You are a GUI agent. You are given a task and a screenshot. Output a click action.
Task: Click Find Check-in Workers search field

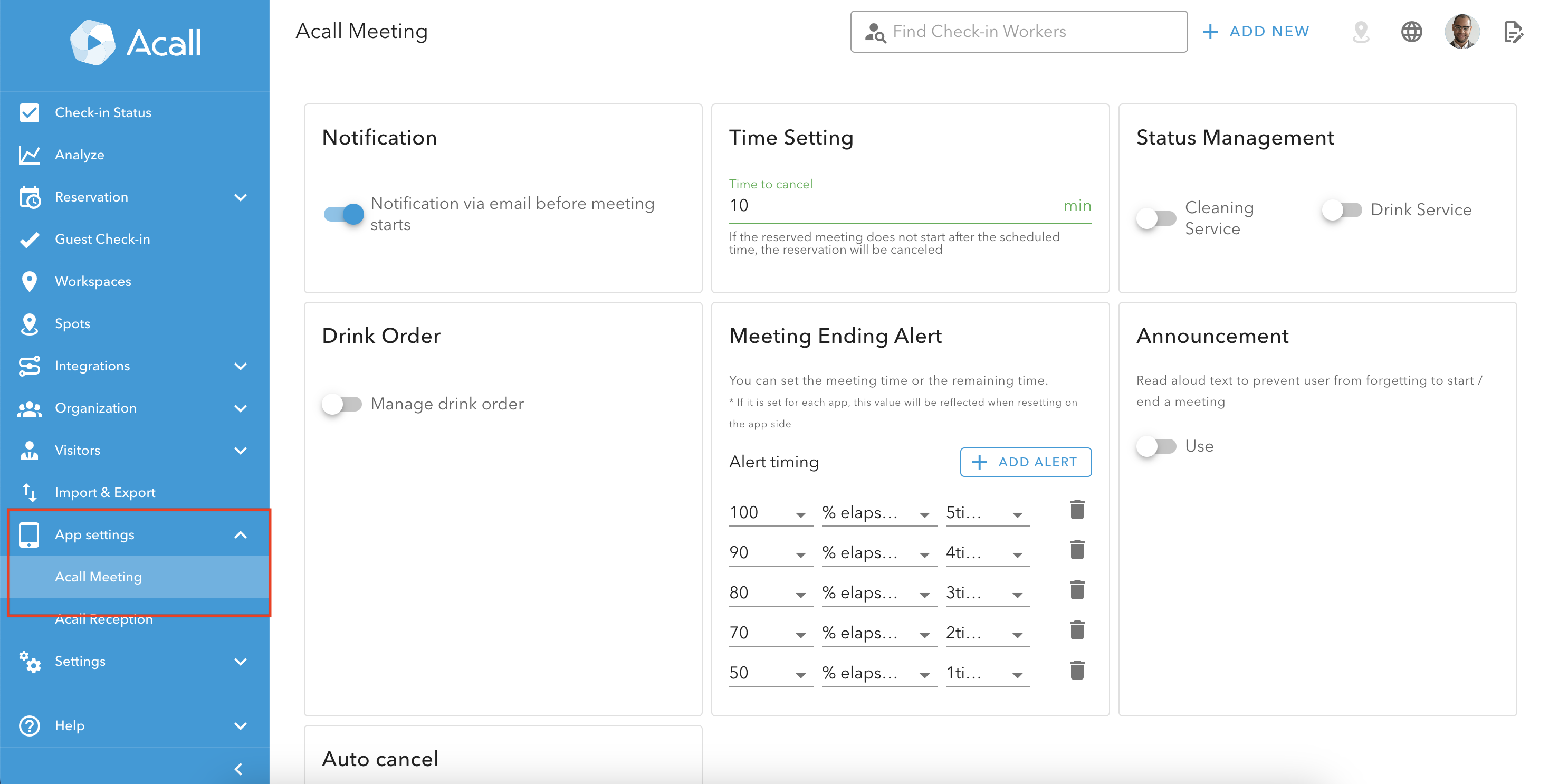point(1019,32)
